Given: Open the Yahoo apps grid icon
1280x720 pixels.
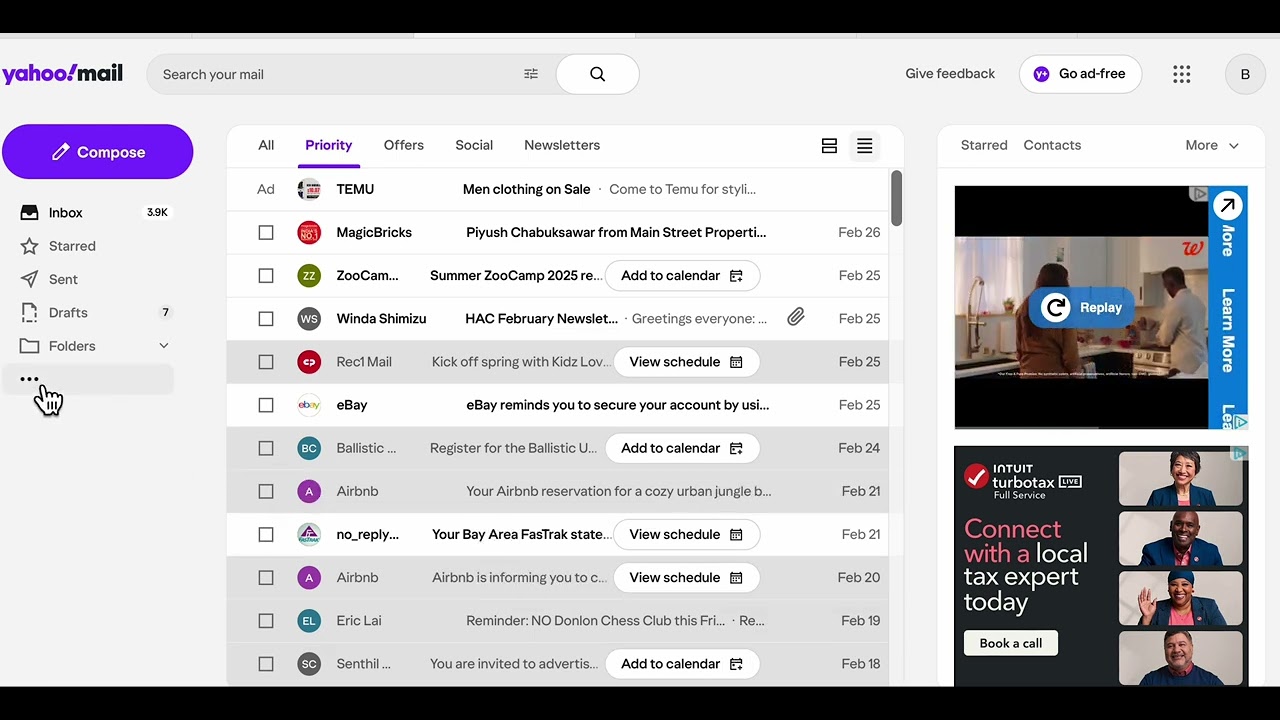Looking at the screenshot, I should coord(1181,74).
